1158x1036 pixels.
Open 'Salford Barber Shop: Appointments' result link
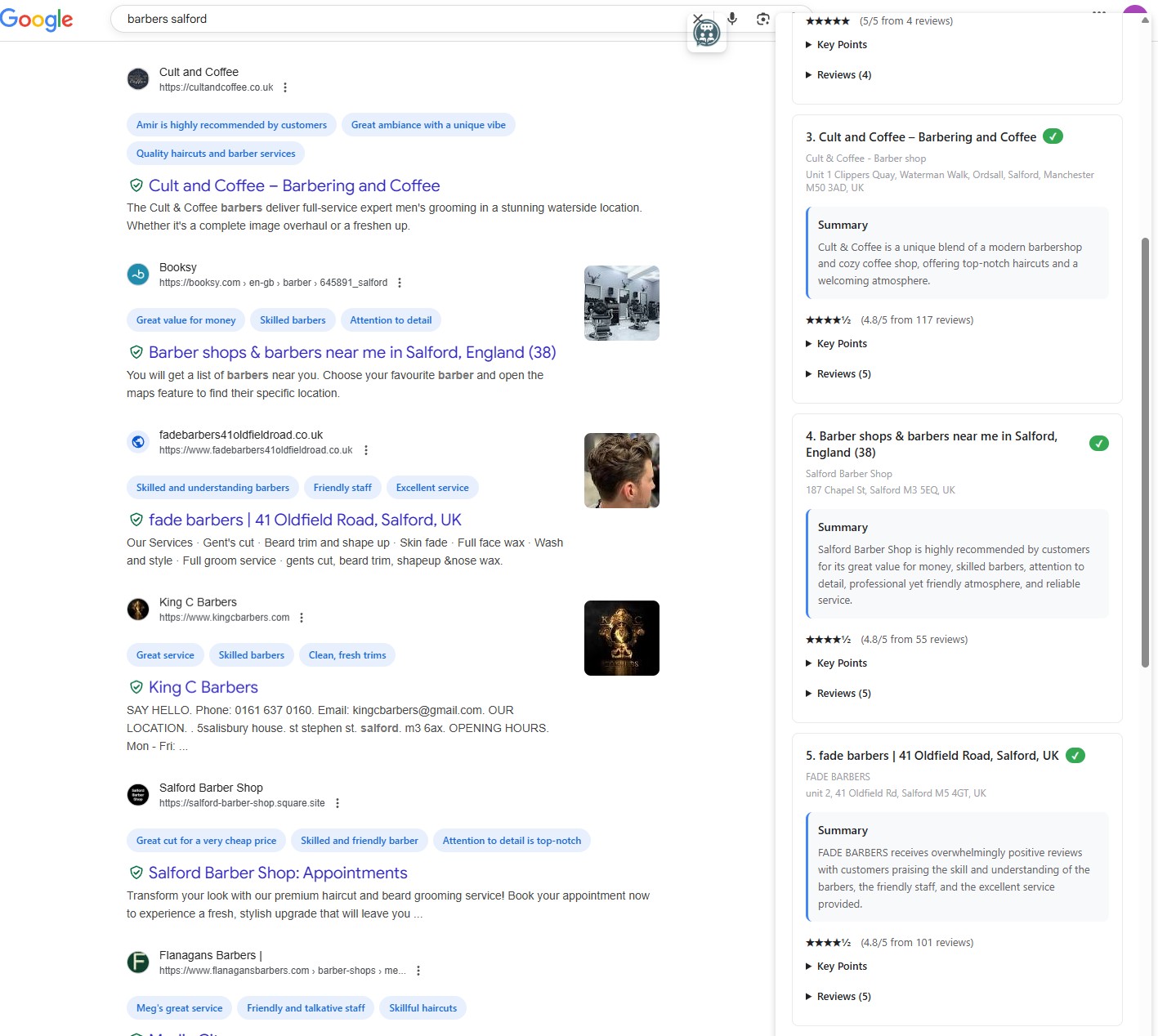[x=278, y=873]
